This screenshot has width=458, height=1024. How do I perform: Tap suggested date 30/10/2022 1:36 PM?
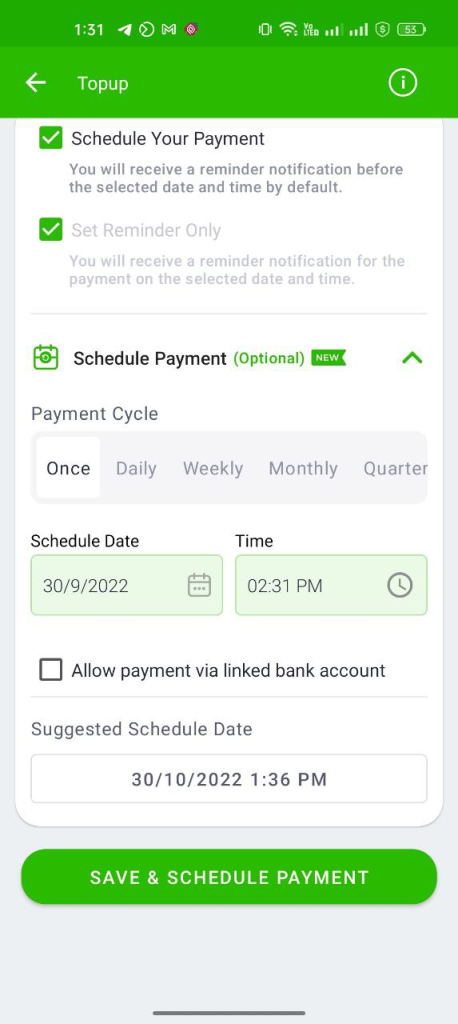point(229,778)
